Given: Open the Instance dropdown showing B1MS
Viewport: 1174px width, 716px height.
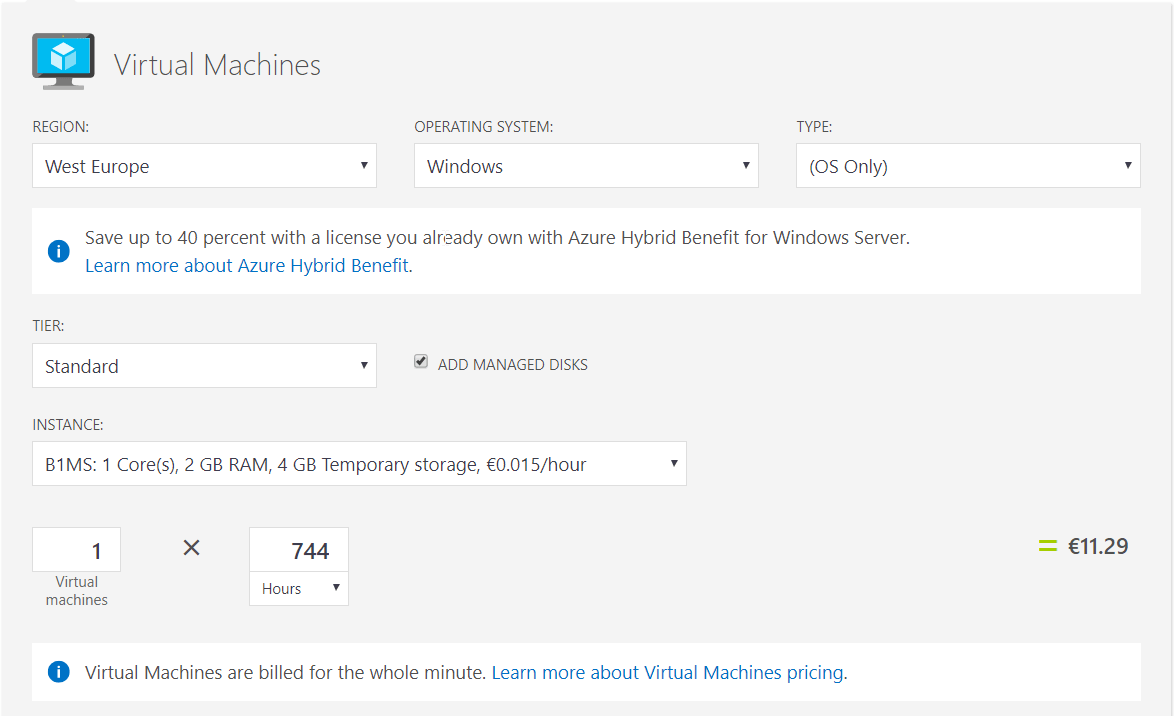Looking at the screenshot, I should click(359, 464).
